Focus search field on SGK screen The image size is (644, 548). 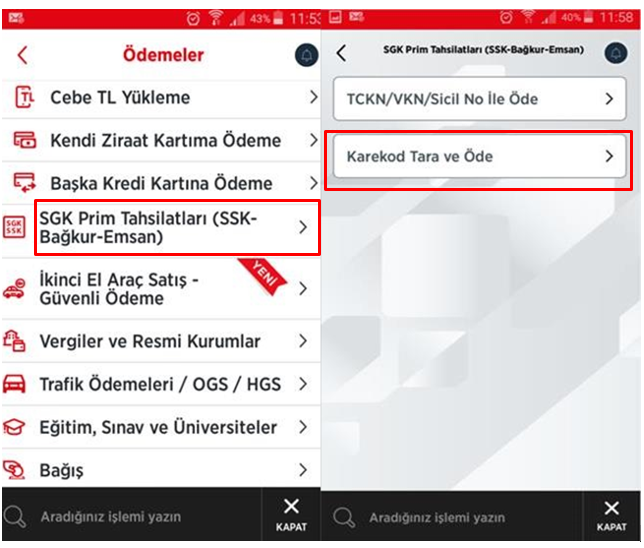(452, 516)
